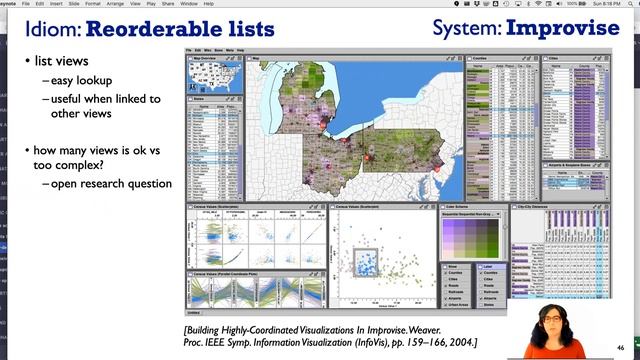Click the window icon left of States title
The width and height of the screenshot is (640, 360).
tap(191, 99)
